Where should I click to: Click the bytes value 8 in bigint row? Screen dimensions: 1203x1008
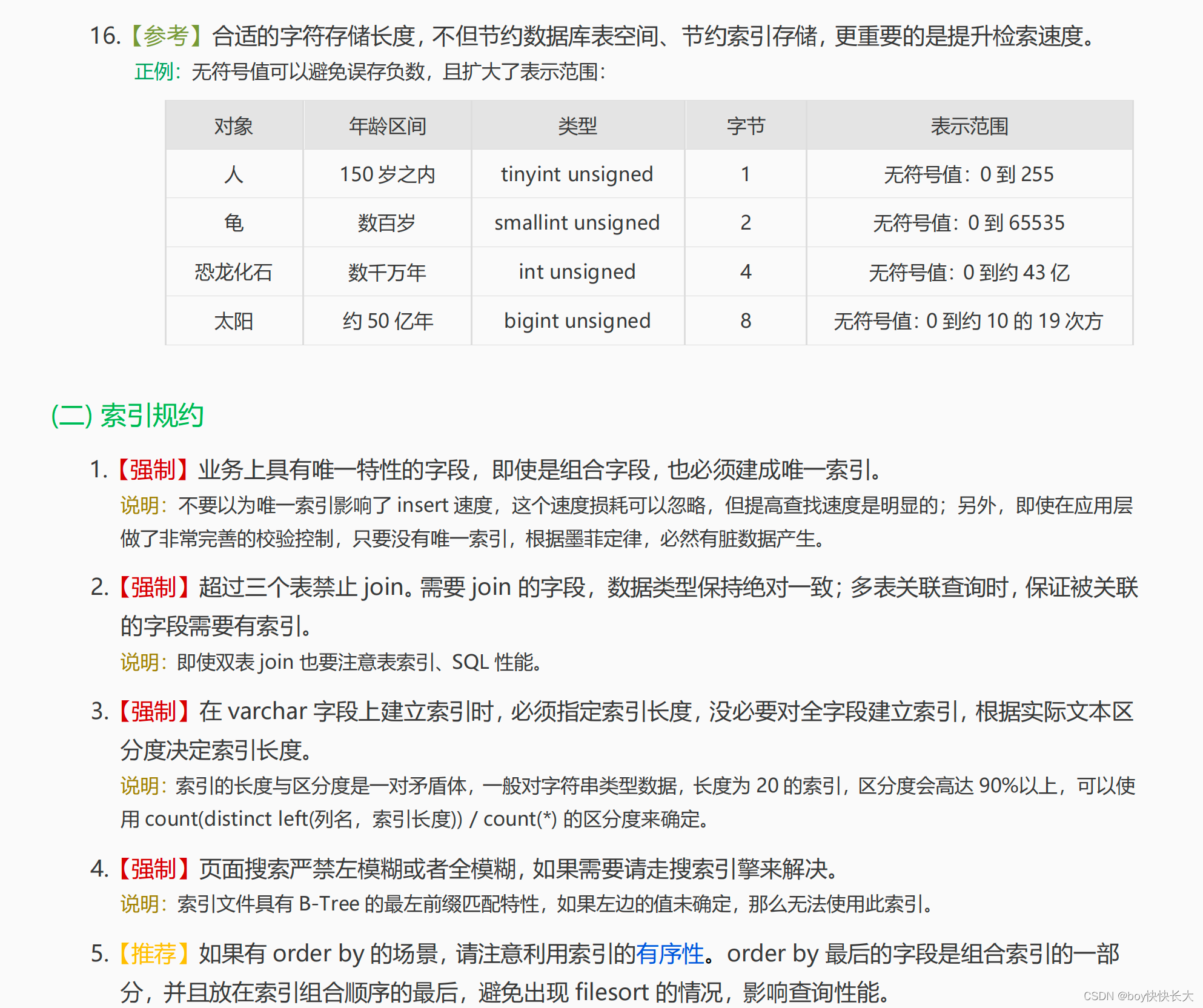point(746,321)
